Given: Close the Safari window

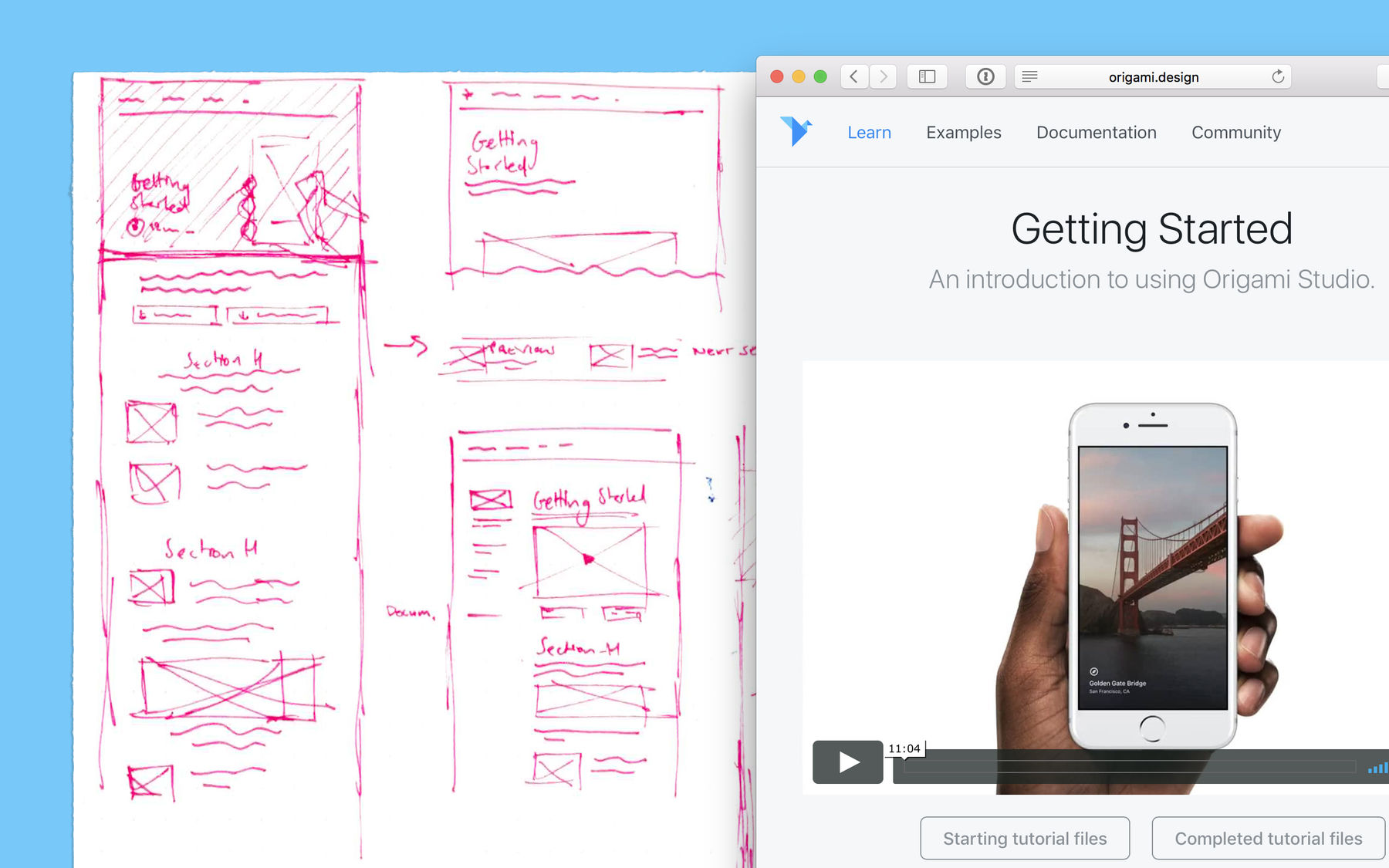Looking at the screenshot, I should tap(777, 76).
